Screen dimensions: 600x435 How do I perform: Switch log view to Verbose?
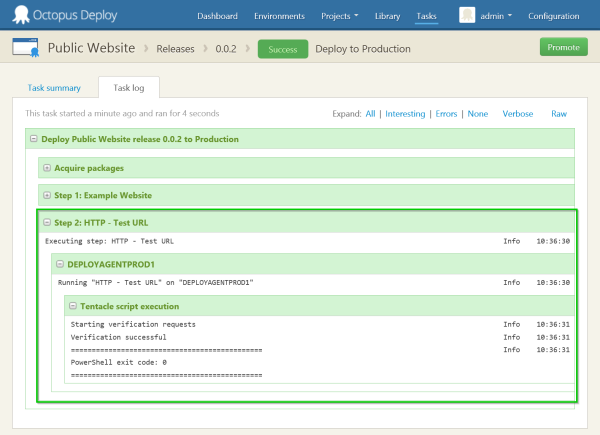pyautogui.click(x=517, y=114)
